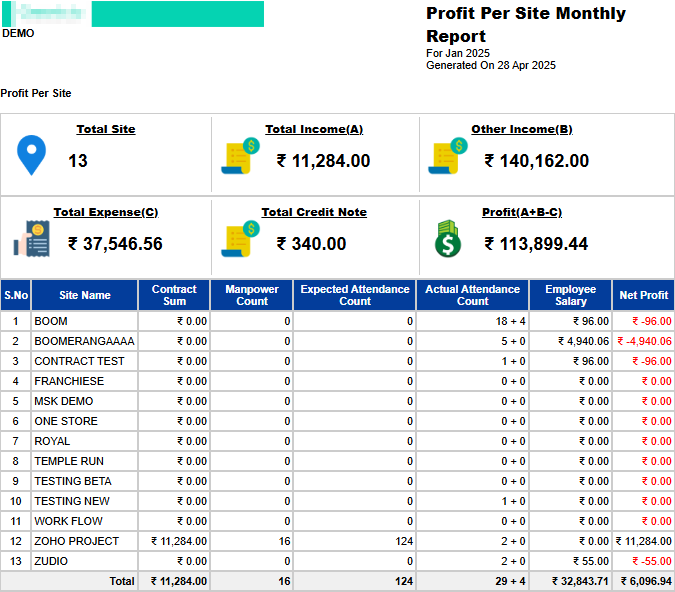Select the Other Income(B) heading
This screenshot has width=675, height=592.
(522, 129)
